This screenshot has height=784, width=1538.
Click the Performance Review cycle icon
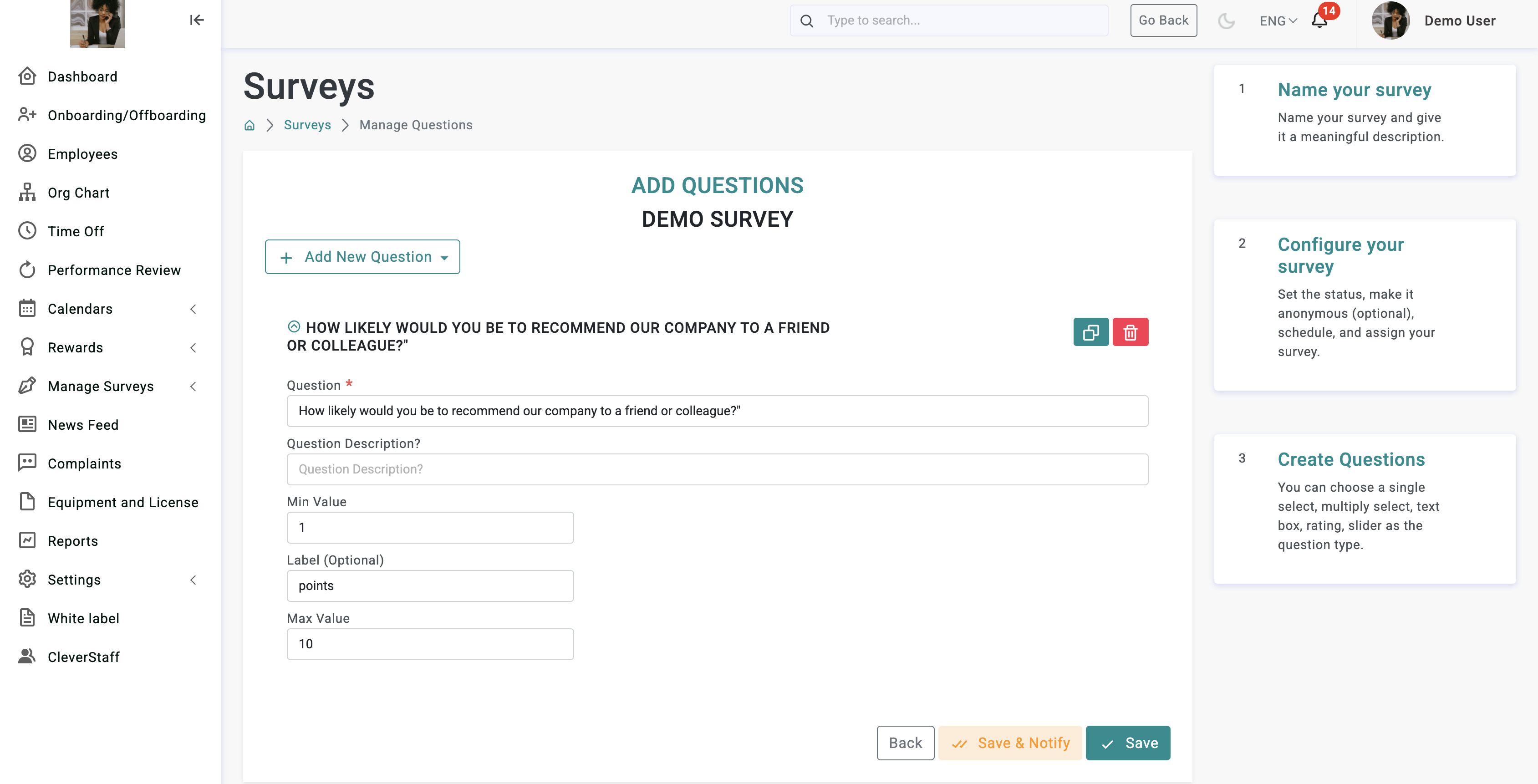tap(27, 270)
